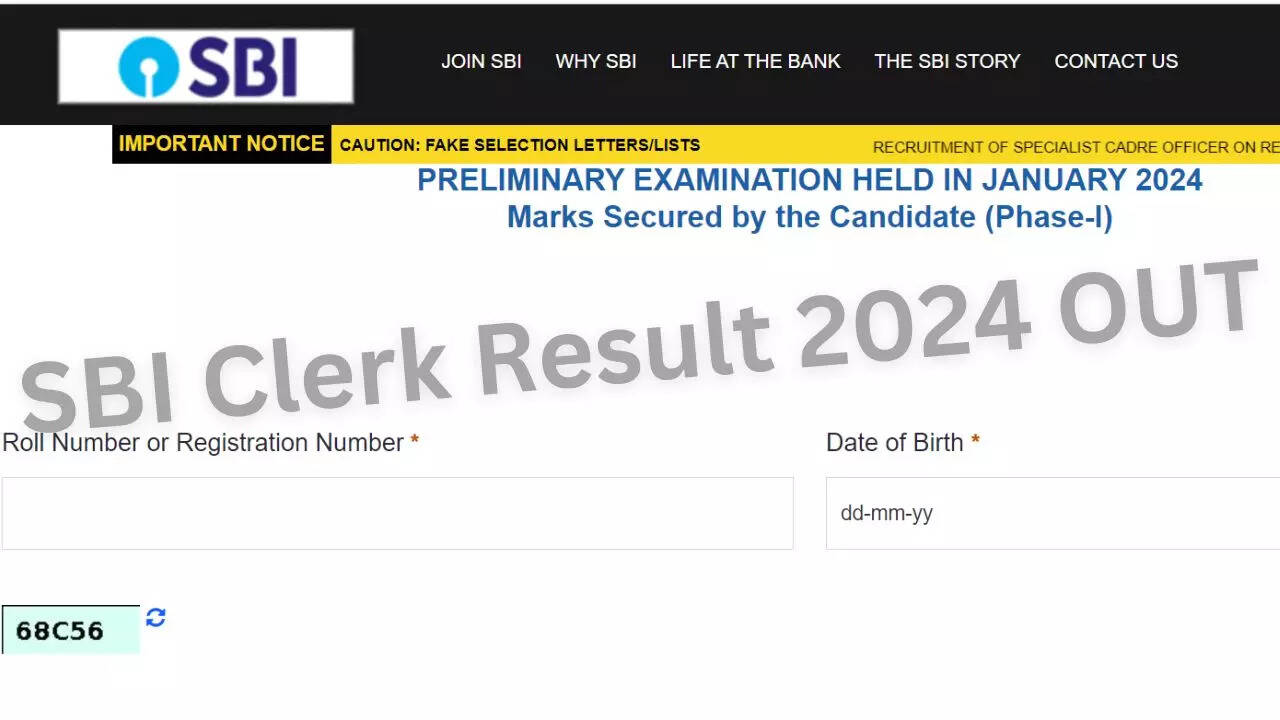Screen dimensions: 1280x720
Task: Select LIFE AT THE BANK
Action: [x=755, y=61]
